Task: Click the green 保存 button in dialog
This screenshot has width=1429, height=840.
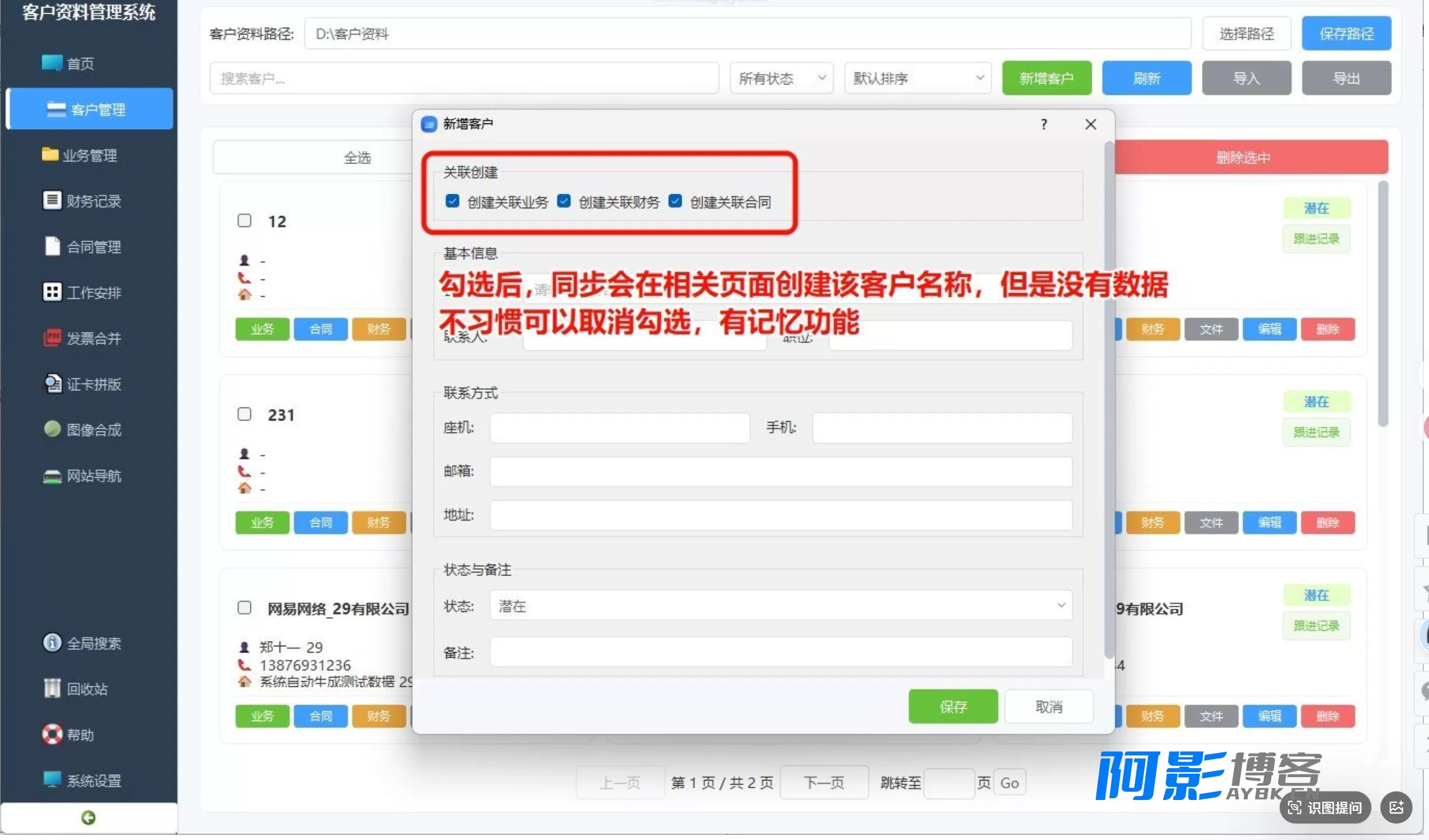Action: tap(953, 707)
